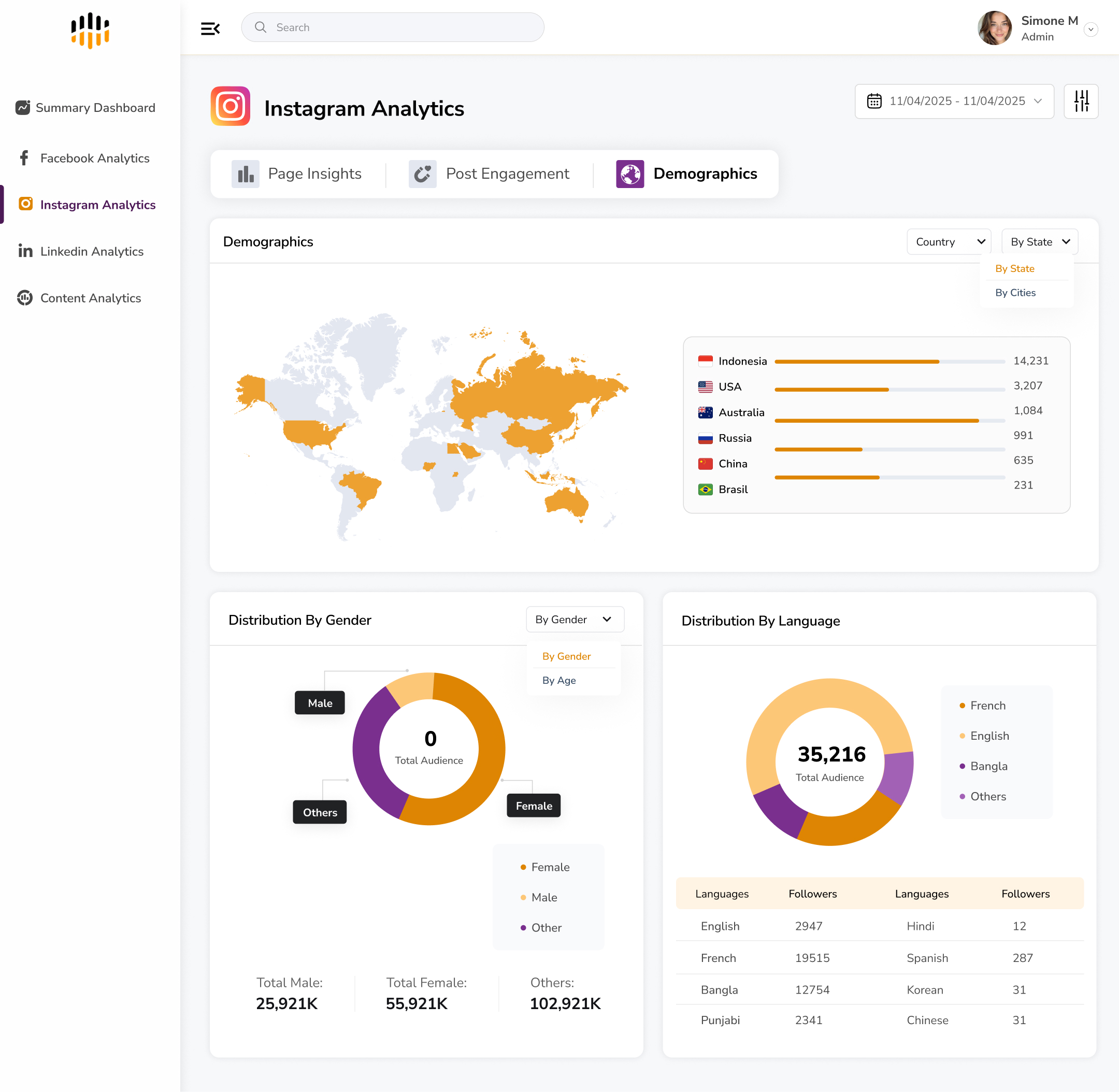
Task: Open Summary Dashboard page
Action: [85, 107]
